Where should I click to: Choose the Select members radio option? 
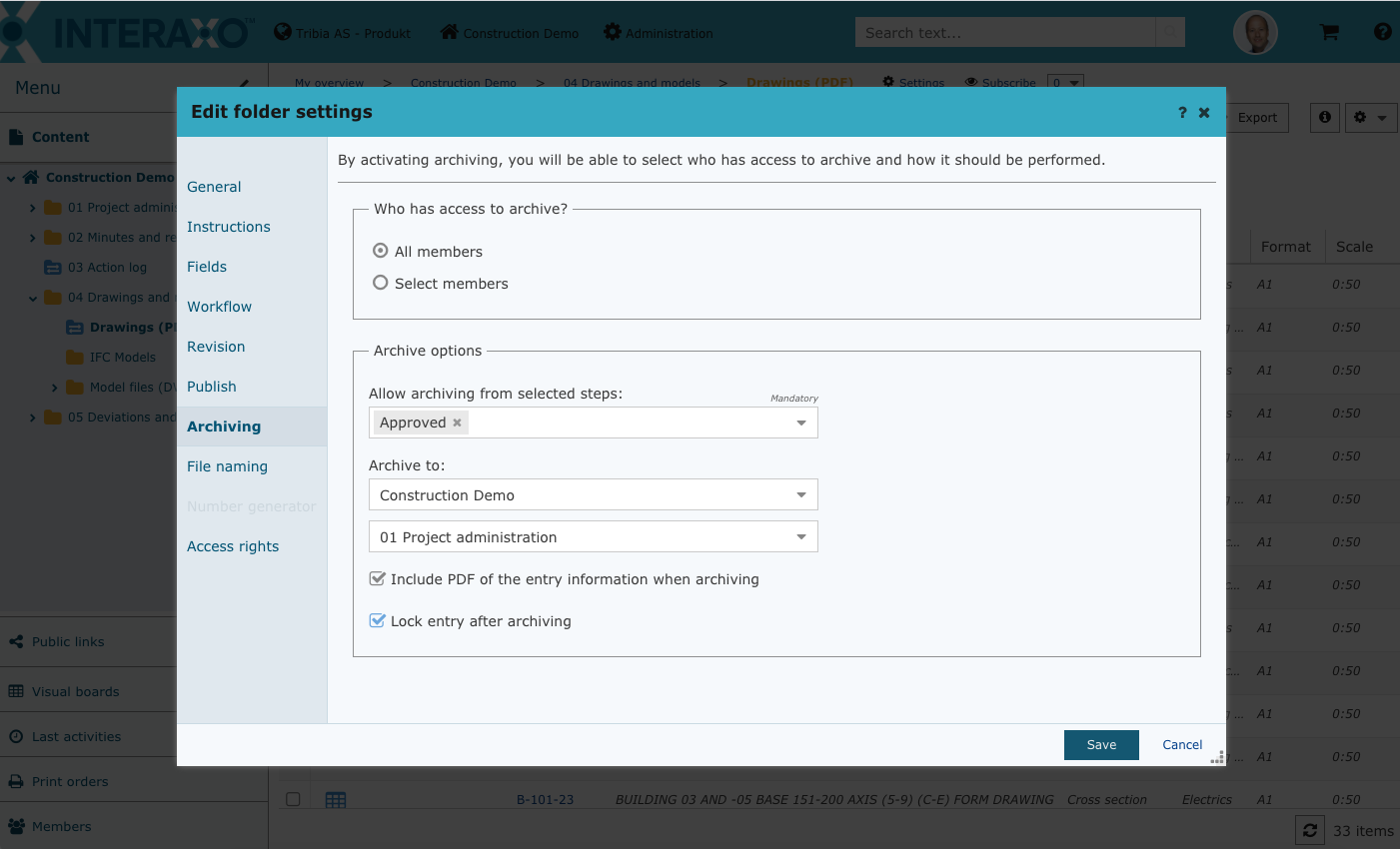click(x=381, y=283)
